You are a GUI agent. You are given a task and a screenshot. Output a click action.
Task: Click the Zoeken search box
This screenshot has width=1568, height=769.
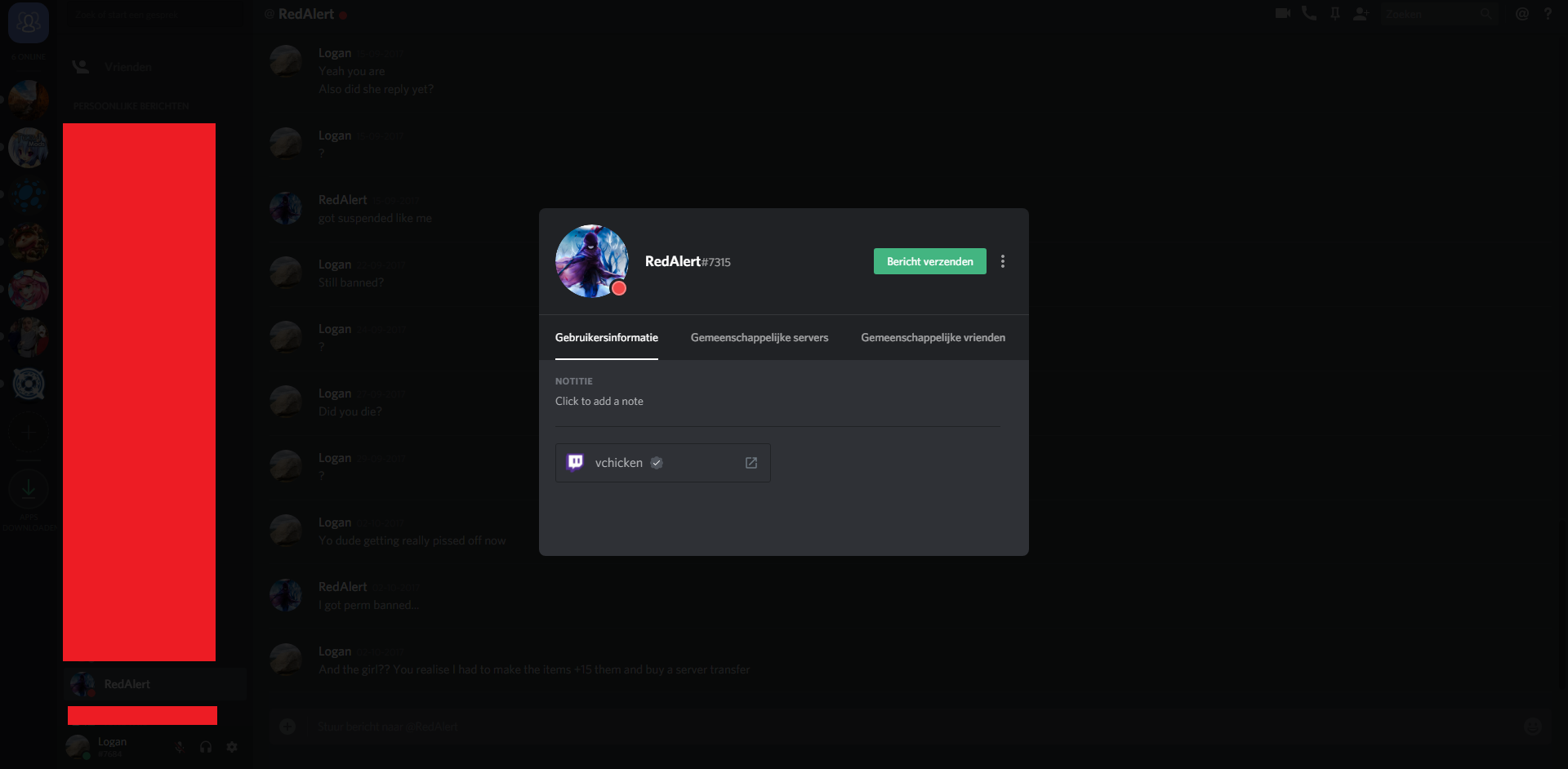(1440, 14)
